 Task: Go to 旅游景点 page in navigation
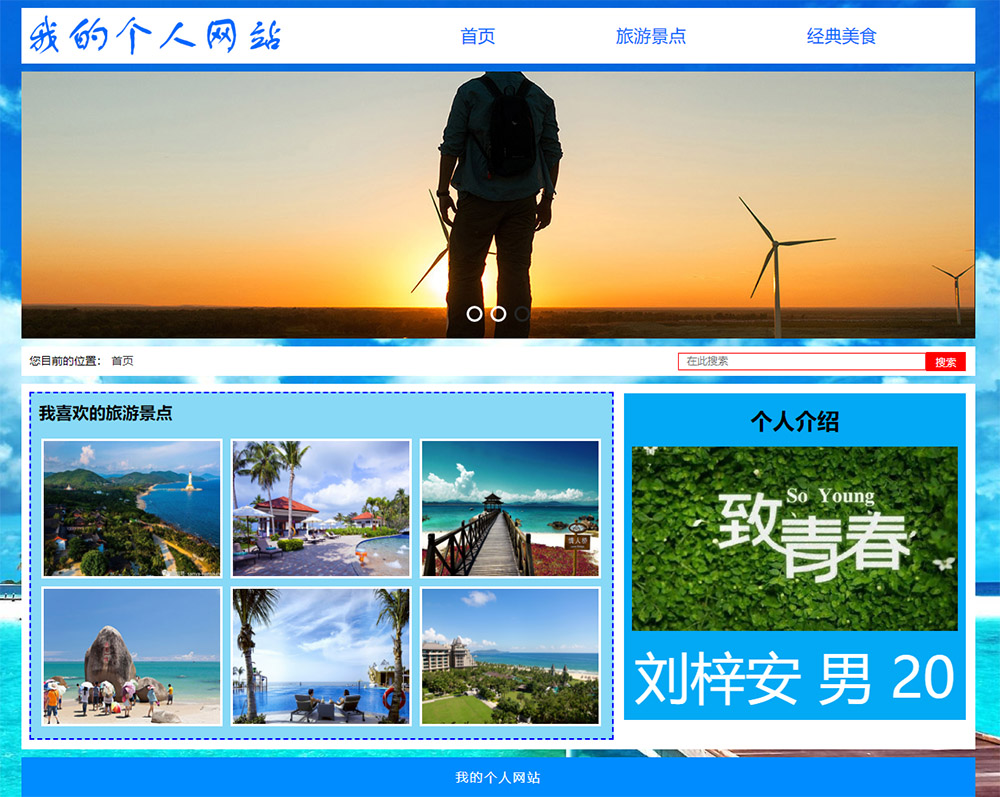pos(651,36)
